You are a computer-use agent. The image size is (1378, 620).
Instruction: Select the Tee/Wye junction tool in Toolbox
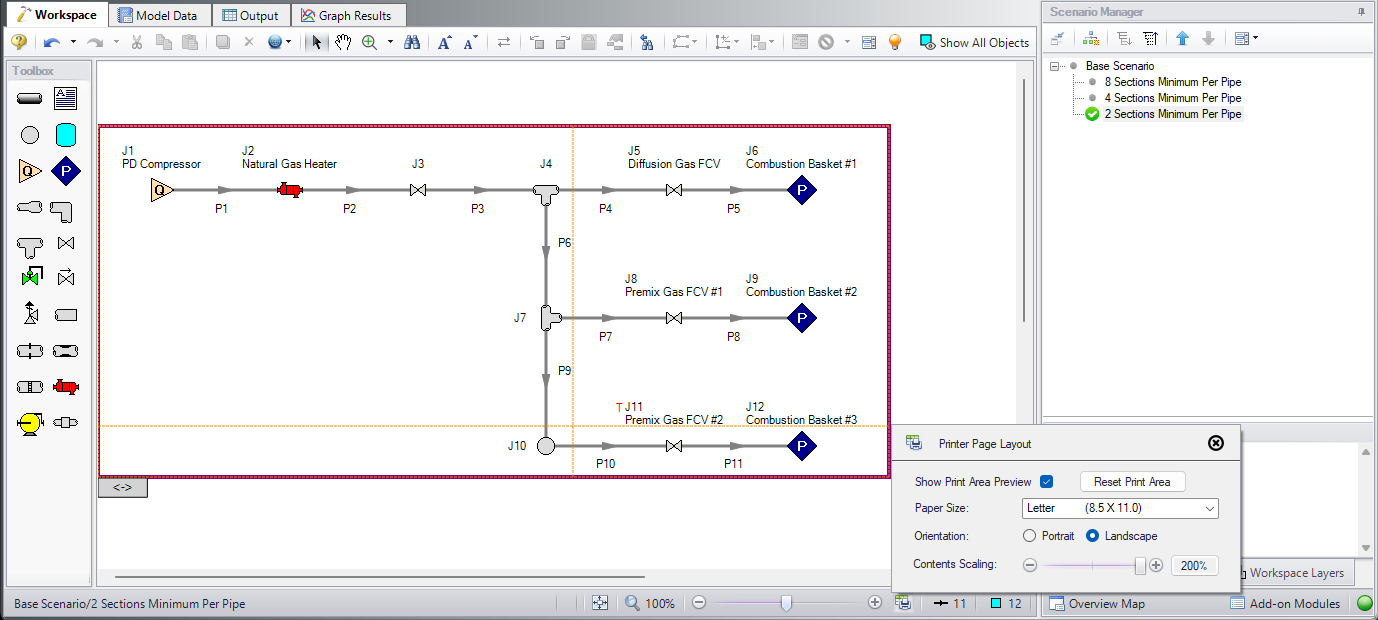pos(30,245)
